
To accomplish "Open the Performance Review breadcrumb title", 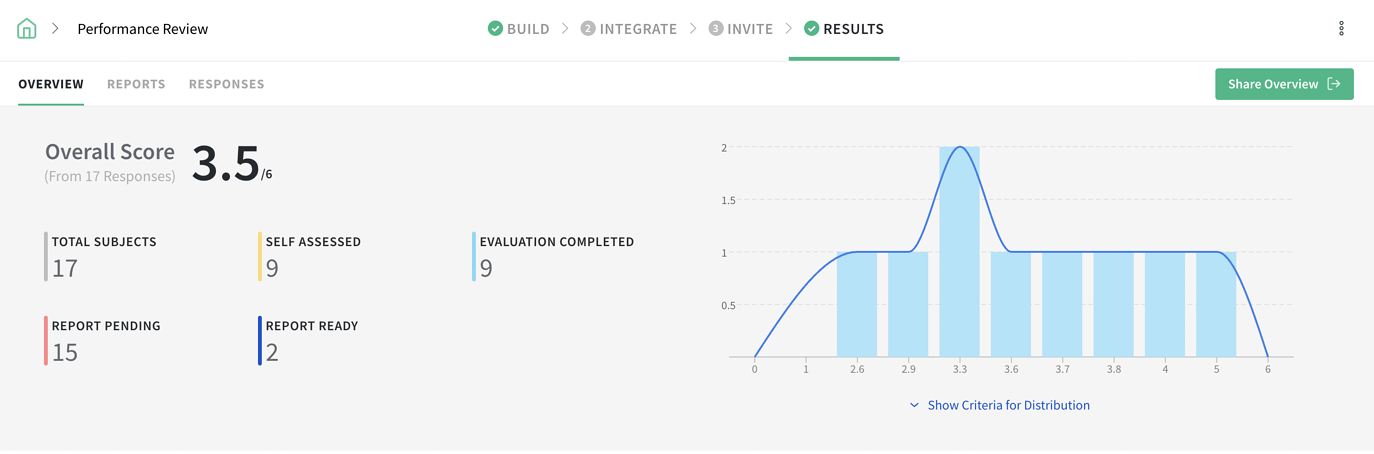I will 143,29.
